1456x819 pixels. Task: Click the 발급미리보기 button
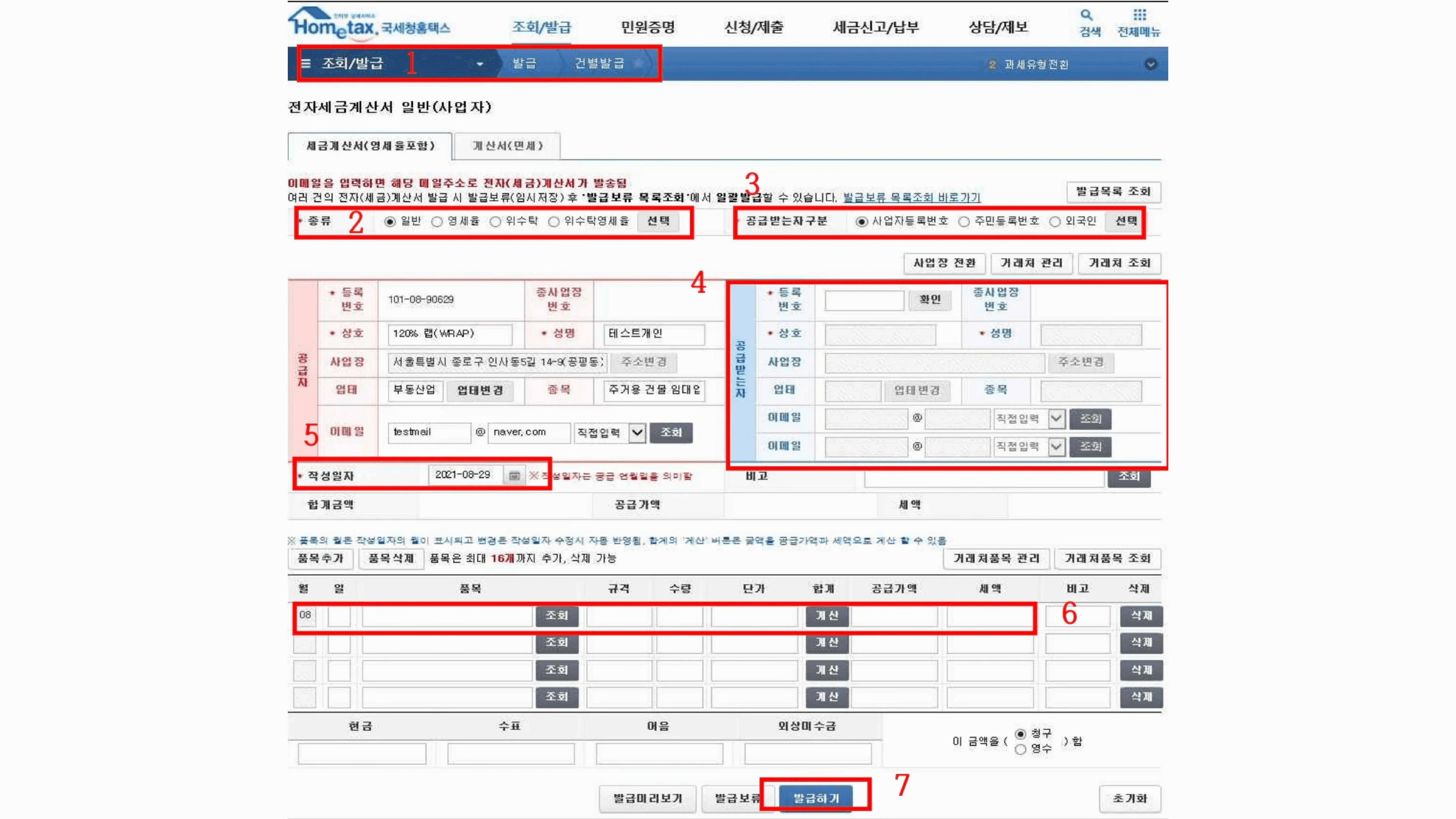(x=648, y=799)
